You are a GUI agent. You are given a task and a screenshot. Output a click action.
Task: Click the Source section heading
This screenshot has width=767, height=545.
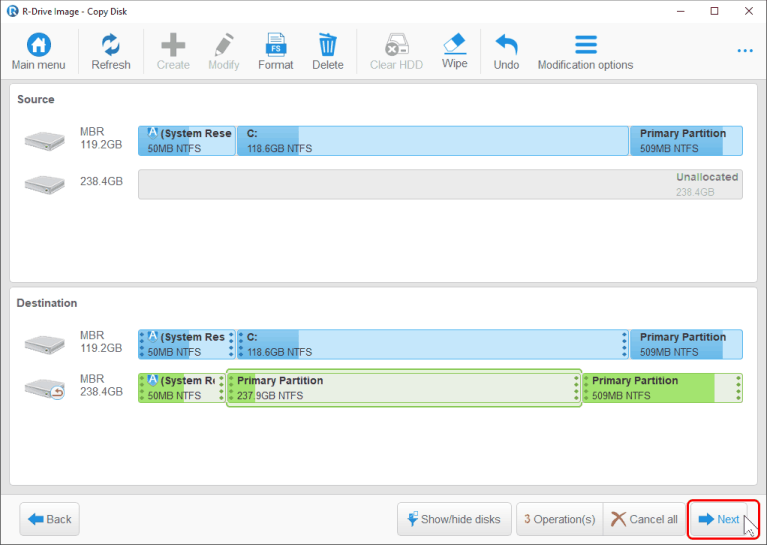pos(36,99)
